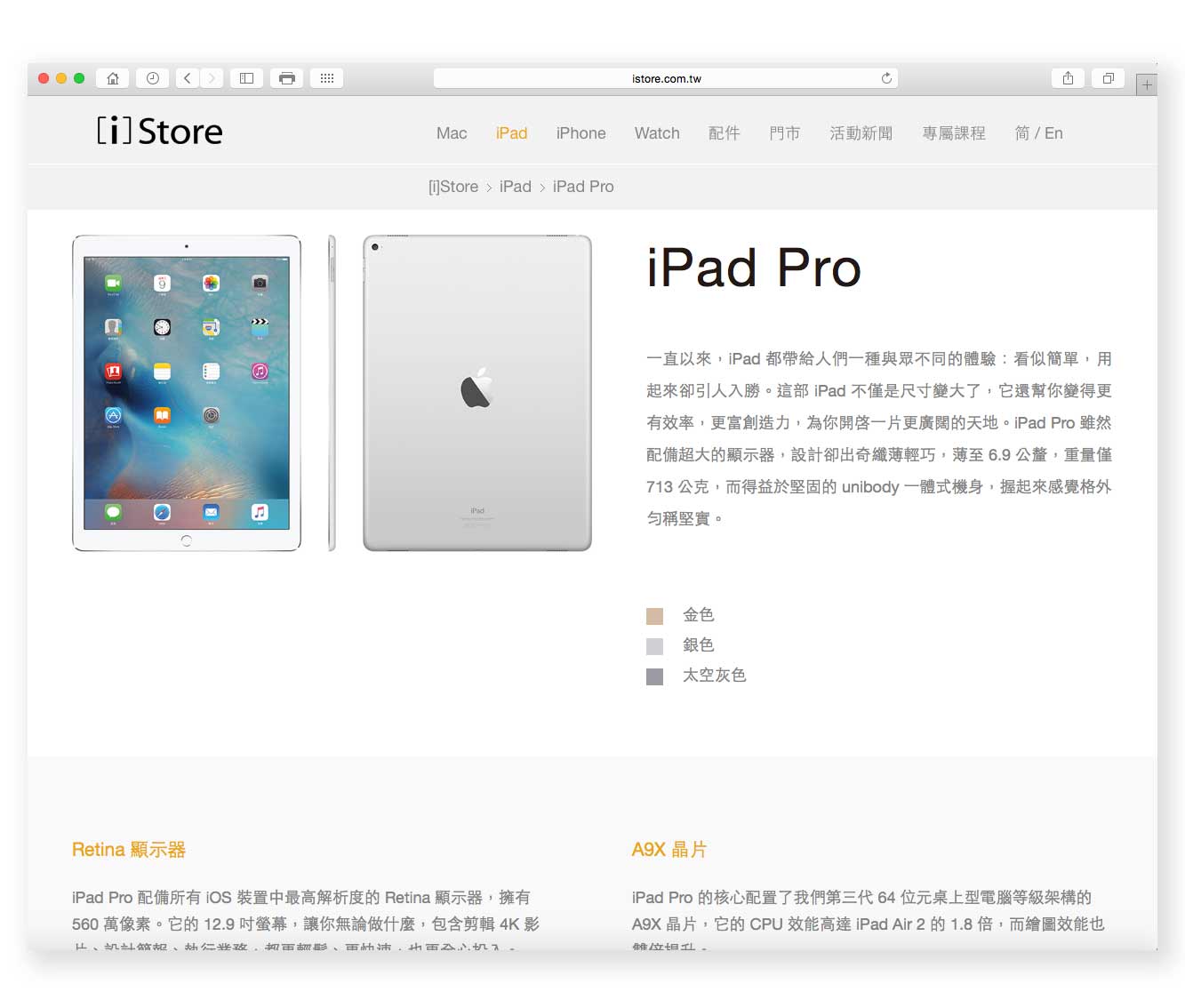
Task: Switch language via 简 / En
Action: (1038, 133)
